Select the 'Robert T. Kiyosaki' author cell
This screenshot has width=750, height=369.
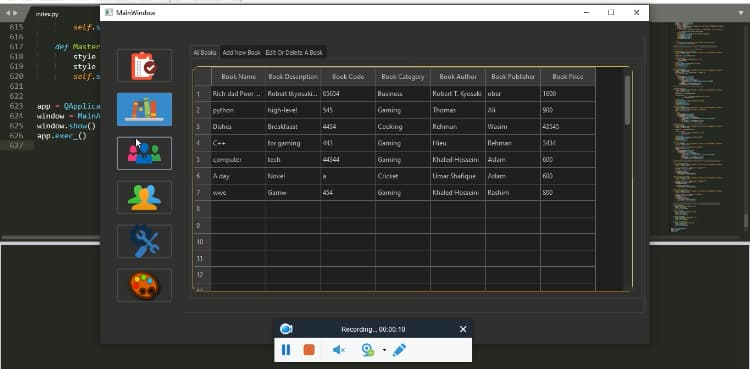458,94
